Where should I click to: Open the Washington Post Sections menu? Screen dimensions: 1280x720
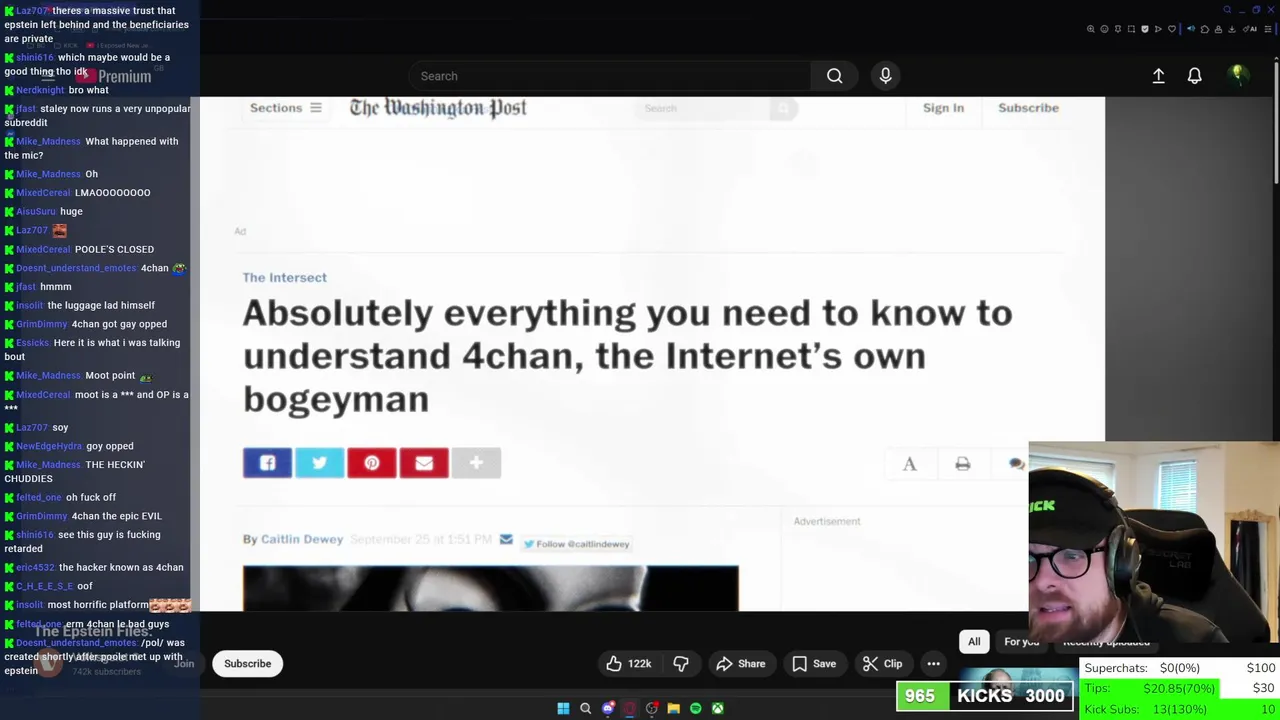285,108
